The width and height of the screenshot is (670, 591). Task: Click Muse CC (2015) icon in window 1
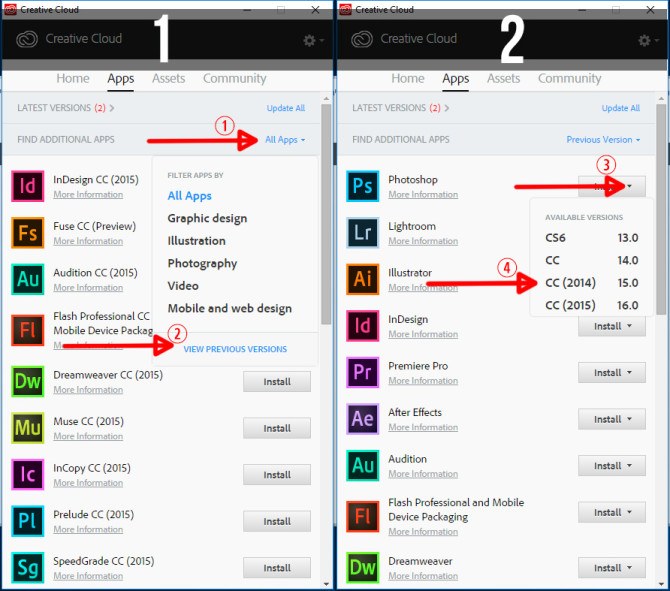pos(27,427)
